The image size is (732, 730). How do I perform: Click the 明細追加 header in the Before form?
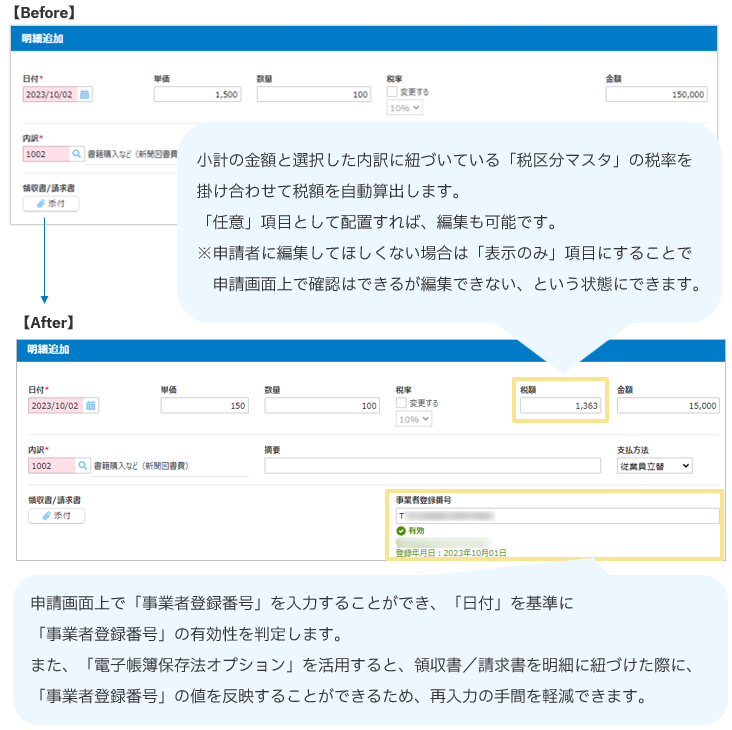43,39
